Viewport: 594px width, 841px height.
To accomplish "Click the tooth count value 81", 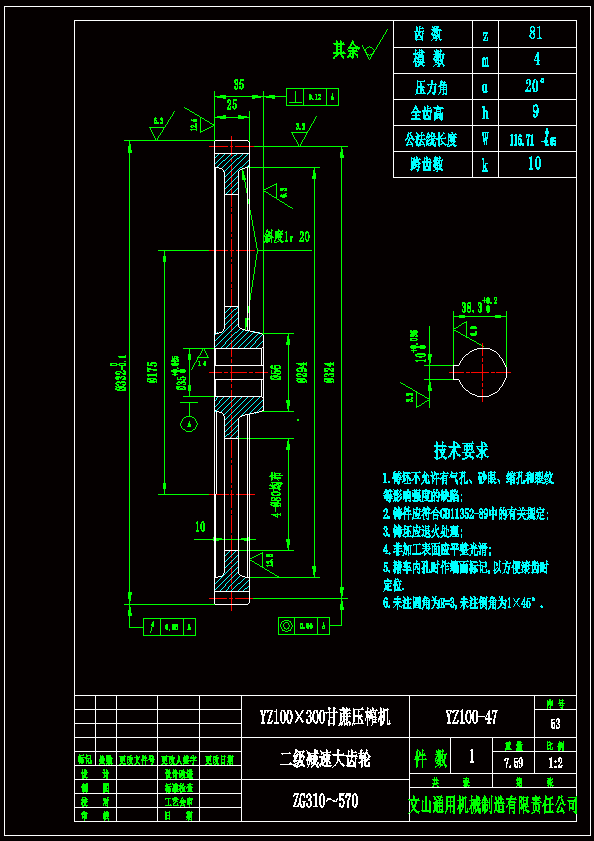I will point(536,33).
